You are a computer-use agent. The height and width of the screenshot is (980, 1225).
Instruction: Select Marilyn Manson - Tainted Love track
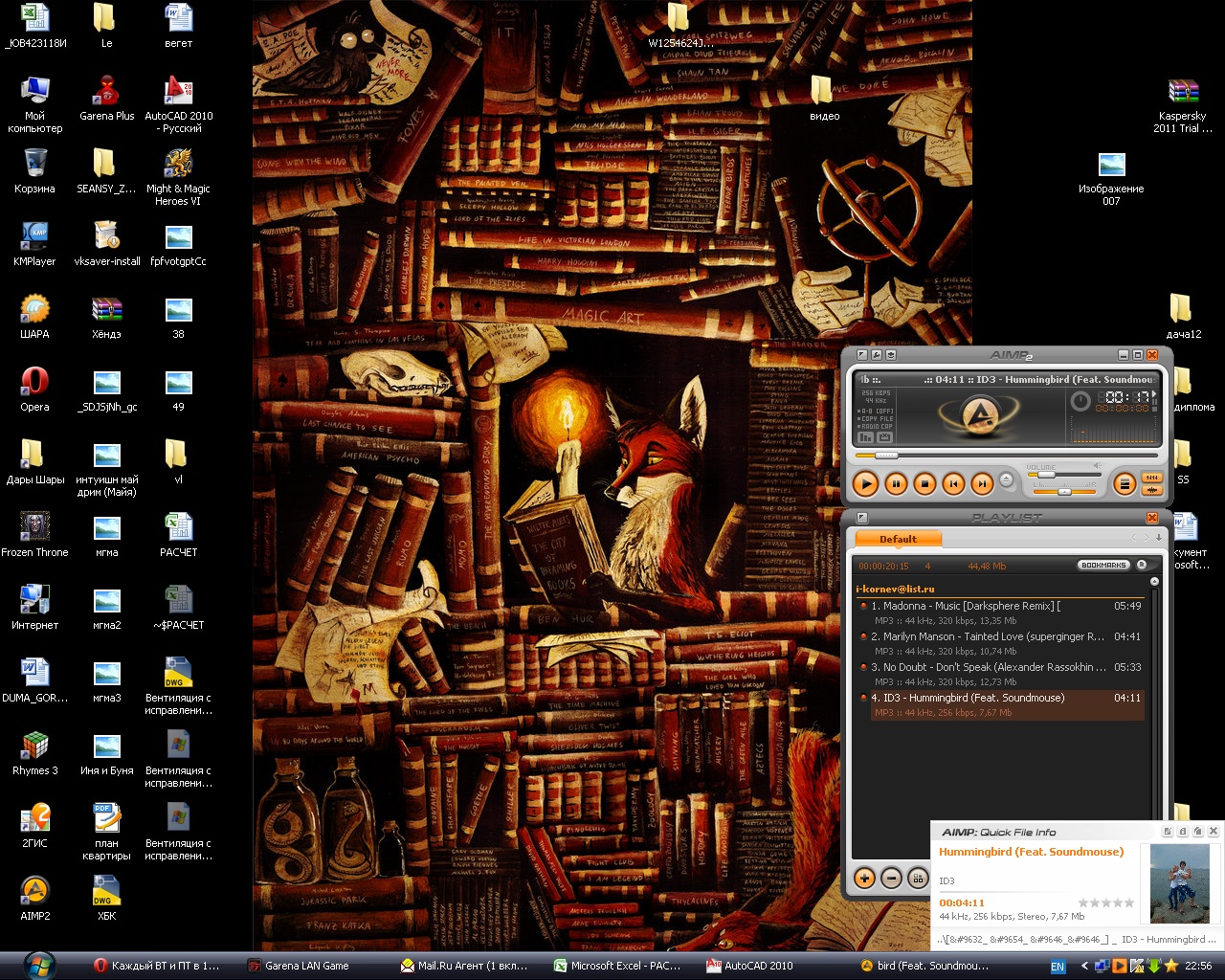tap(1001, 643)
